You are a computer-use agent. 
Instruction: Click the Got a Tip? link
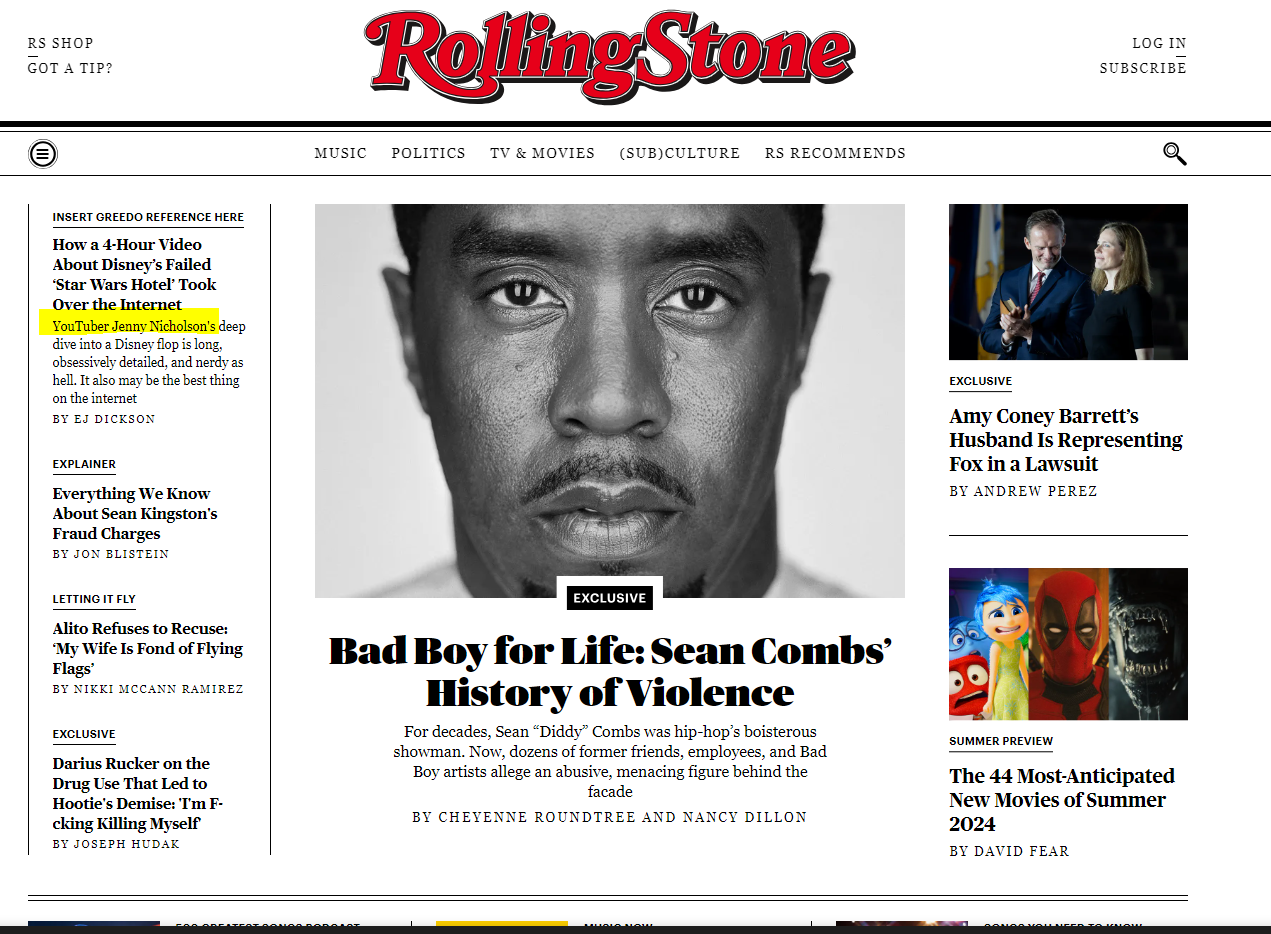(x=71, y=68)
